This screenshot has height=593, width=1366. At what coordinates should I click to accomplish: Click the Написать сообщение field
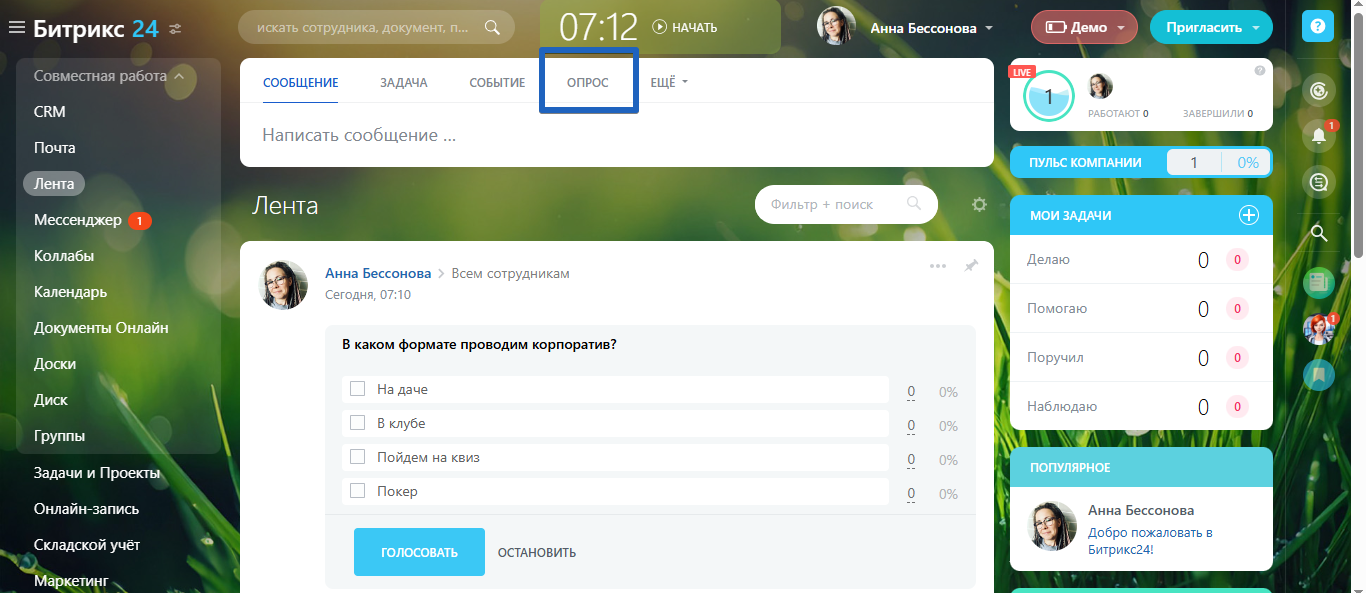[x=617, y=135]
